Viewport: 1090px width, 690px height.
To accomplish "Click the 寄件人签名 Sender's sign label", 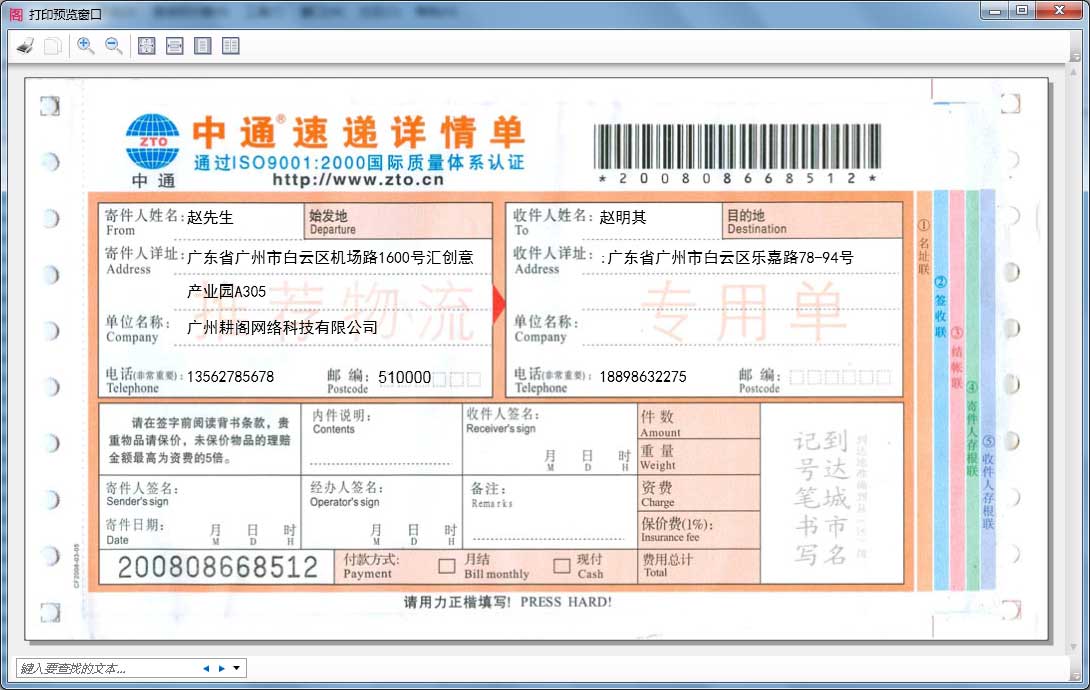I will coord(143,494).
